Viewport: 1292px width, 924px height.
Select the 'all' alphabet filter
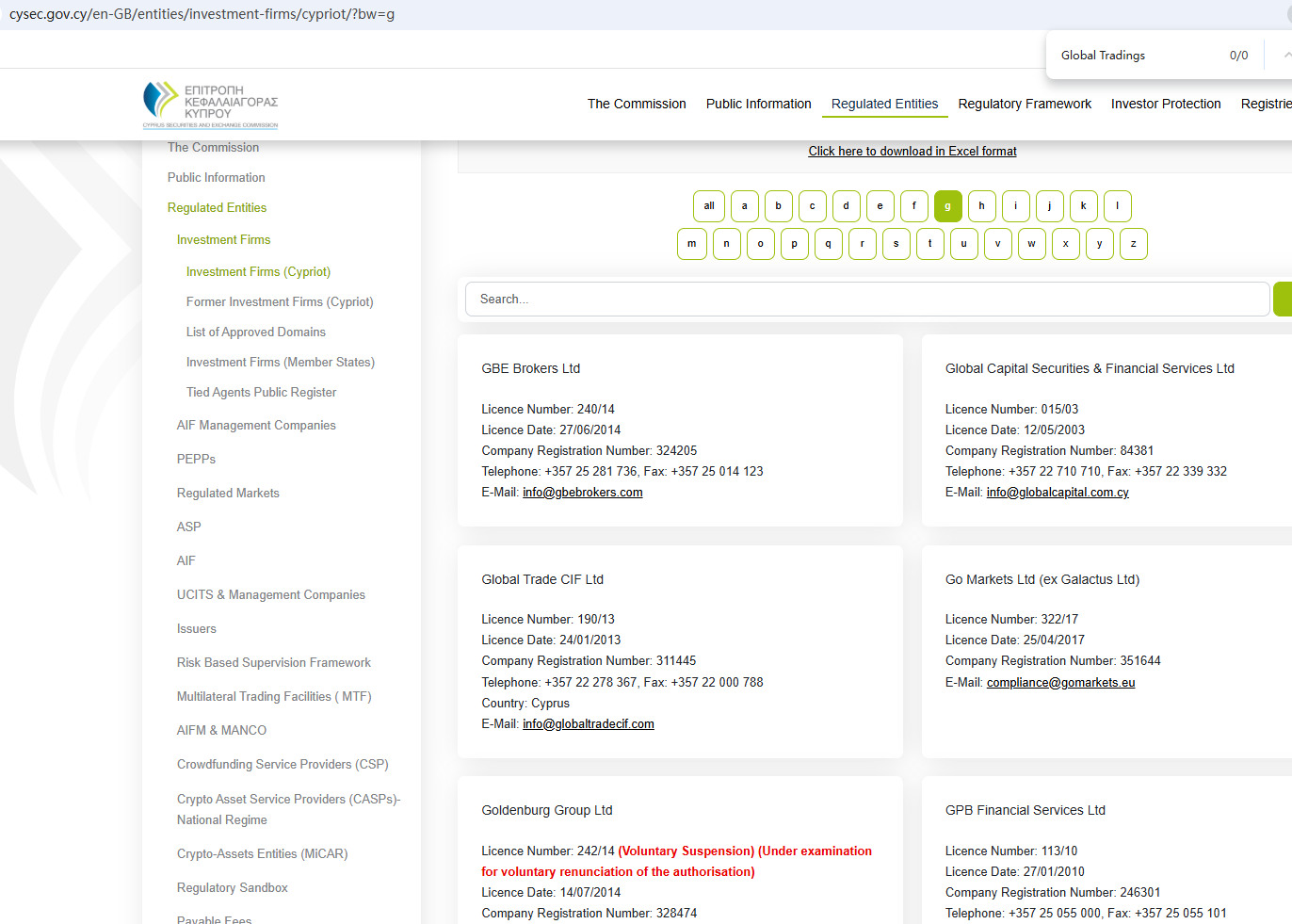click(708, 206)
